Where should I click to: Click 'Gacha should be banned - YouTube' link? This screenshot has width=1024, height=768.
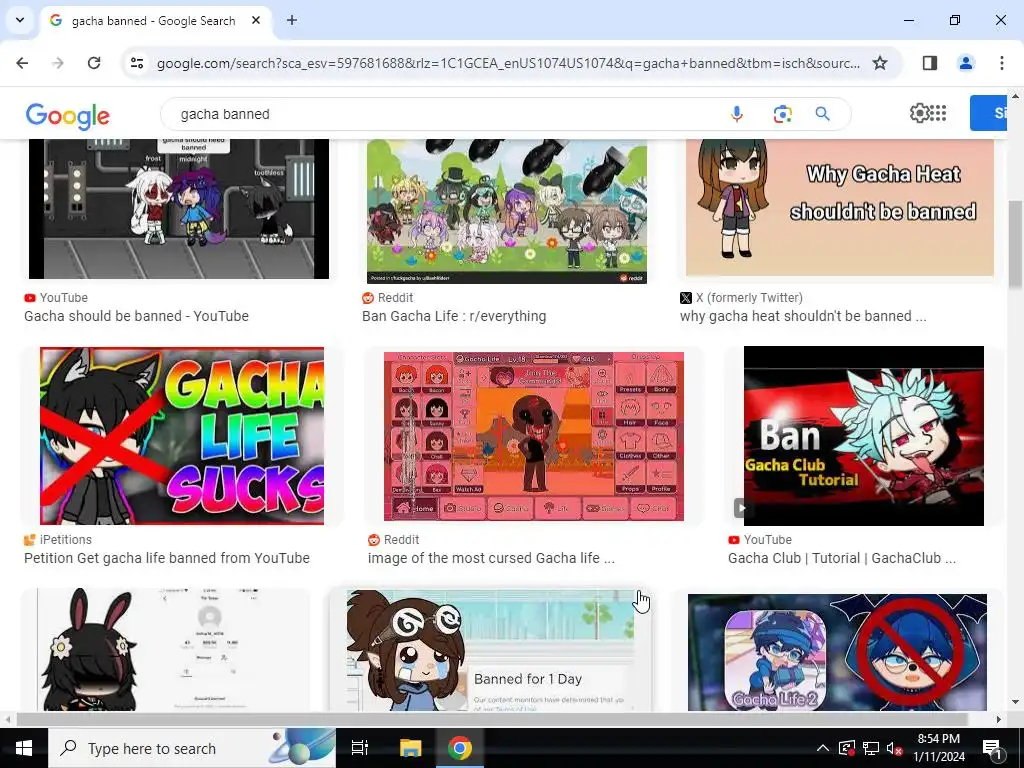click(136, 316)
